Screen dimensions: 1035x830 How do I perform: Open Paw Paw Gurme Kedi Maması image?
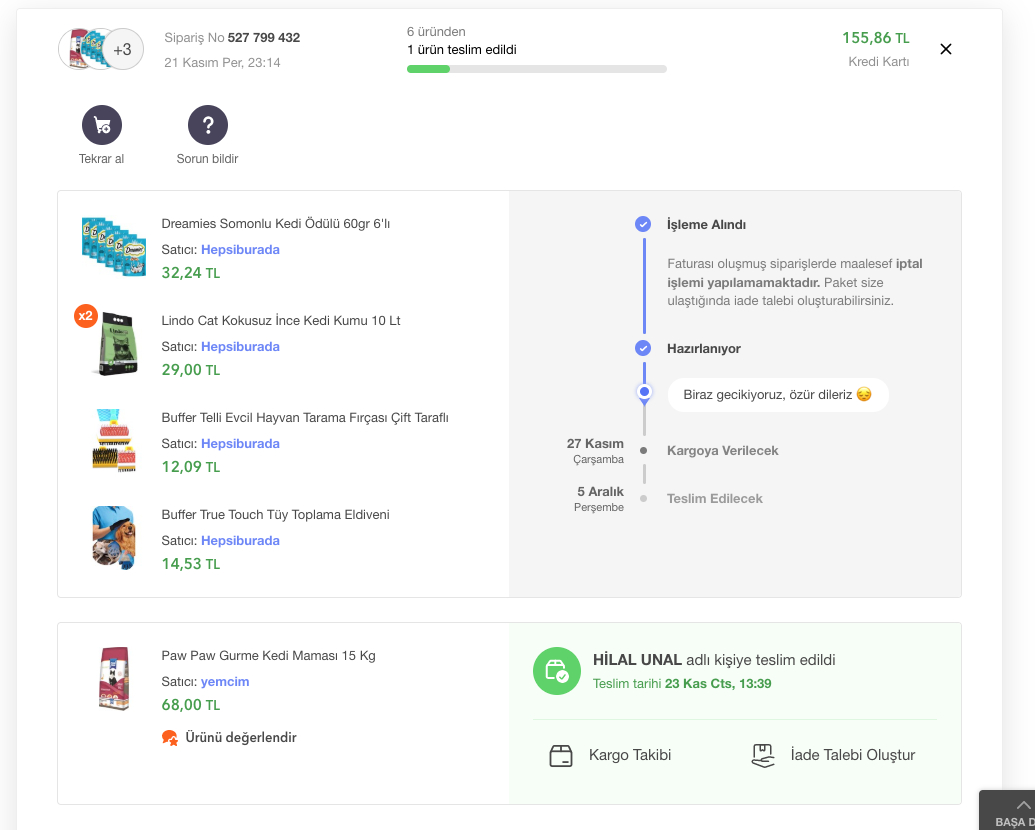point(114,679)
